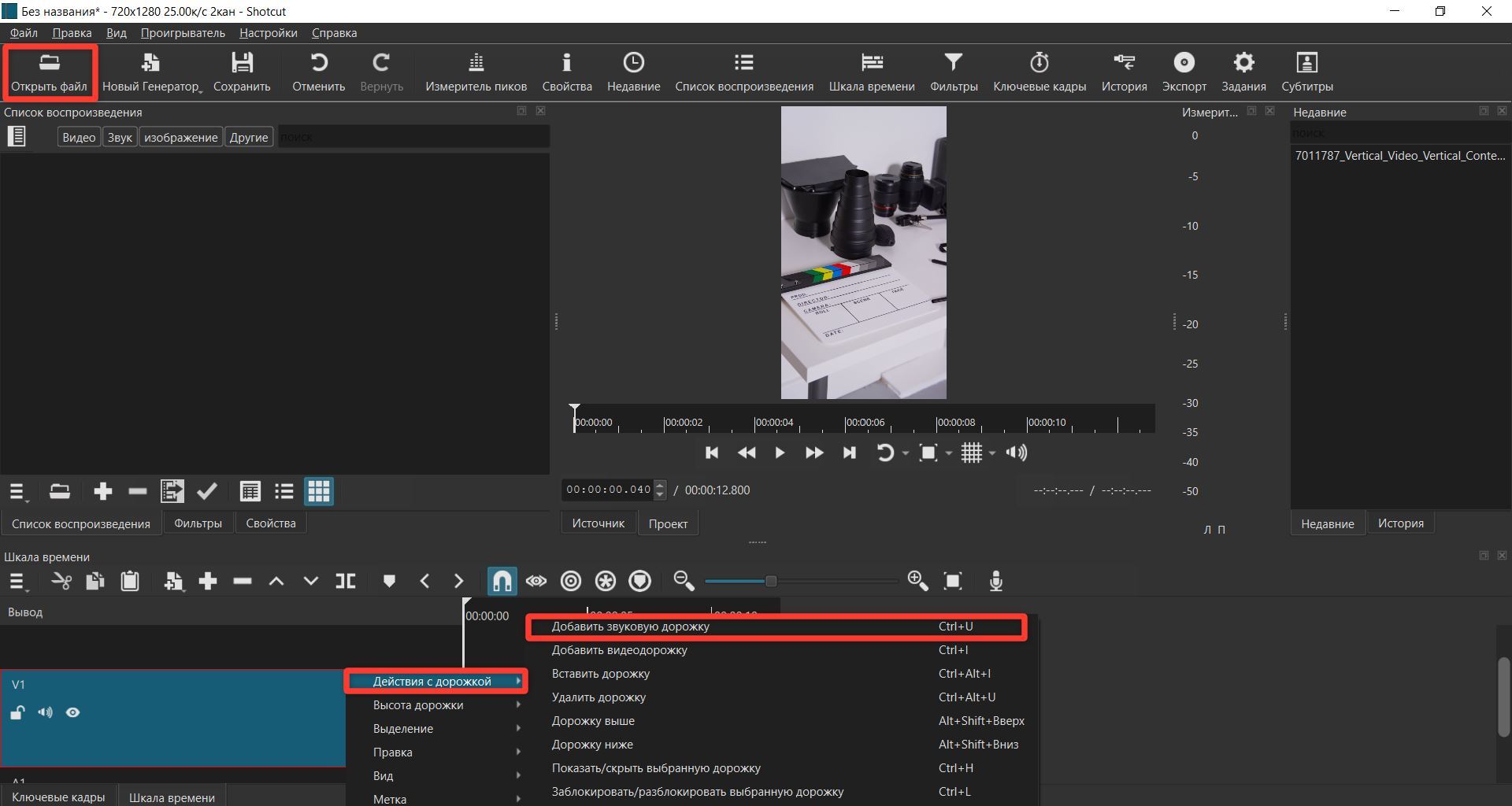Open the New Generator (Новый Генератор) dropdown

[x=152, y=72]
